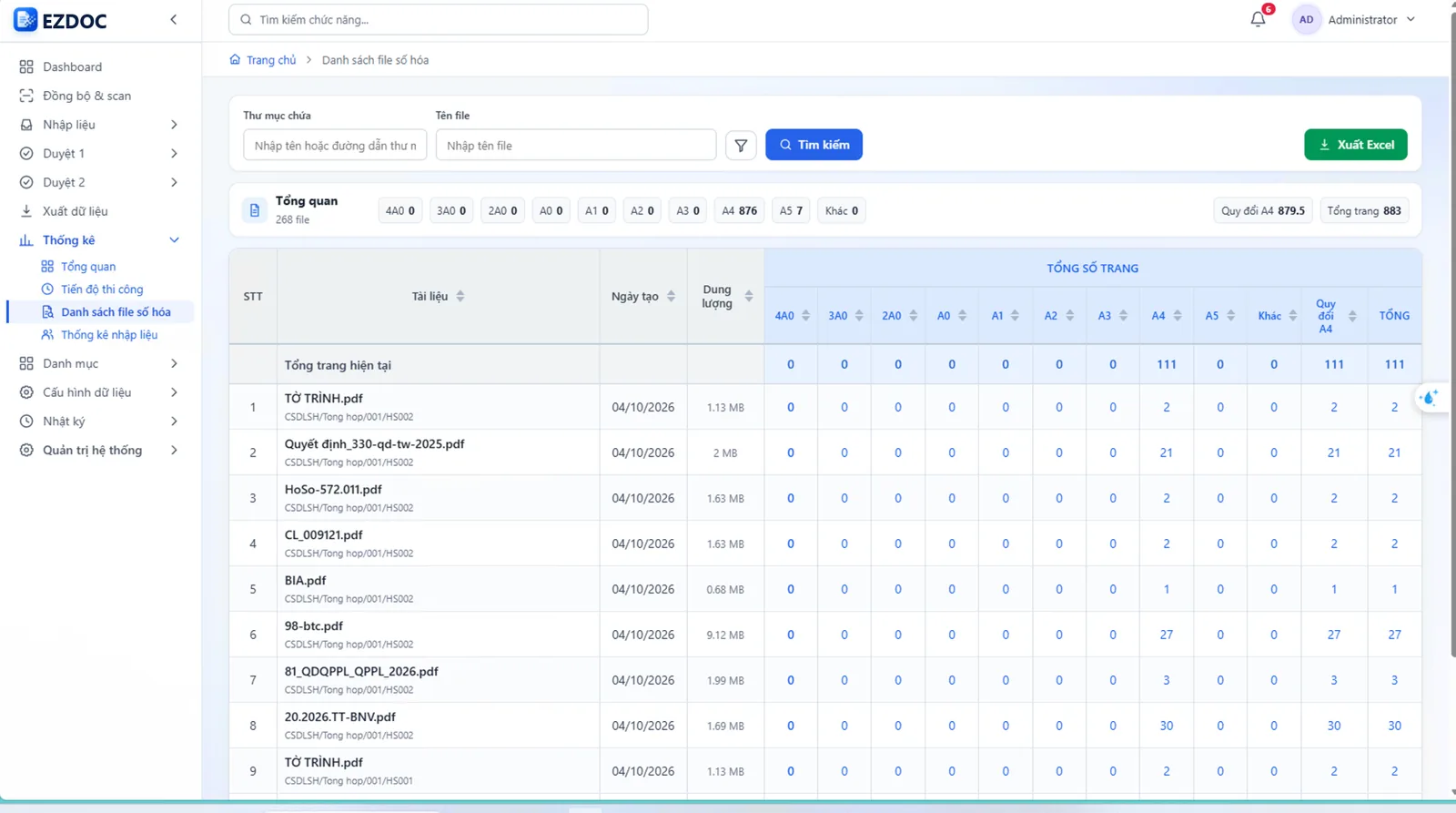Click the Xuất Excel button
The image size is (1456, 813).
click(1355, 145)
